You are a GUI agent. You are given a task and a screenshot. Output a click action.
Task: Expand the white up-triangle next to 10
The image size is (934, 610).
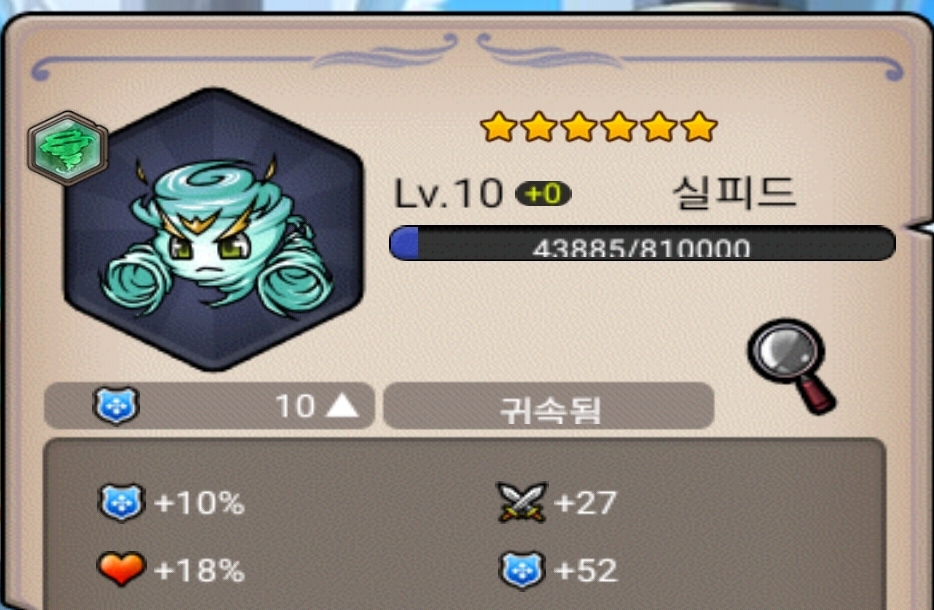(x=343, y=406)
